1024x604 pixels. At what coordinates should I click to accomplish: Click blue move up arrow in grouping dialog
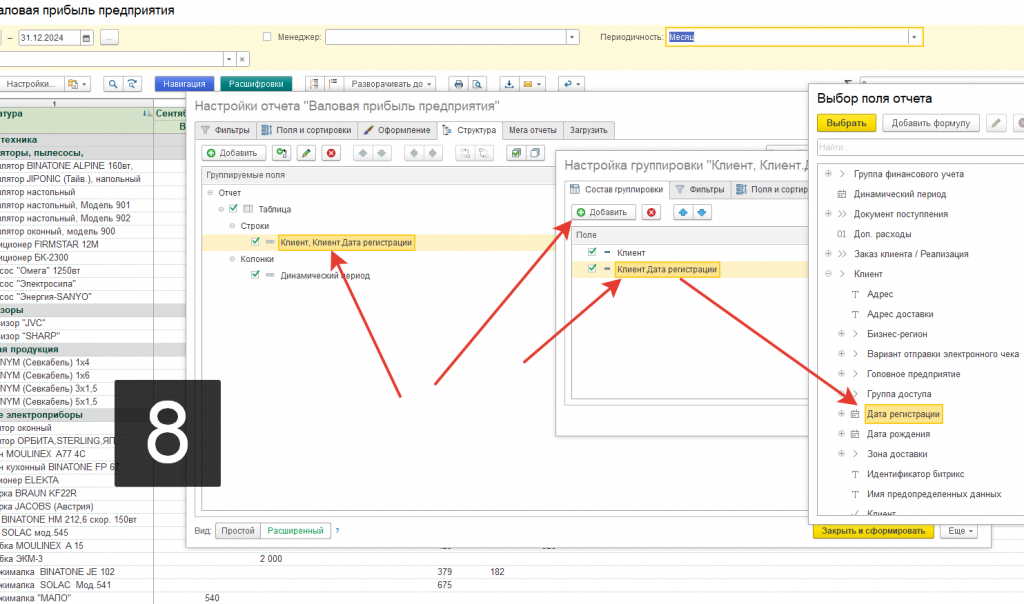[x=683, y=212]
